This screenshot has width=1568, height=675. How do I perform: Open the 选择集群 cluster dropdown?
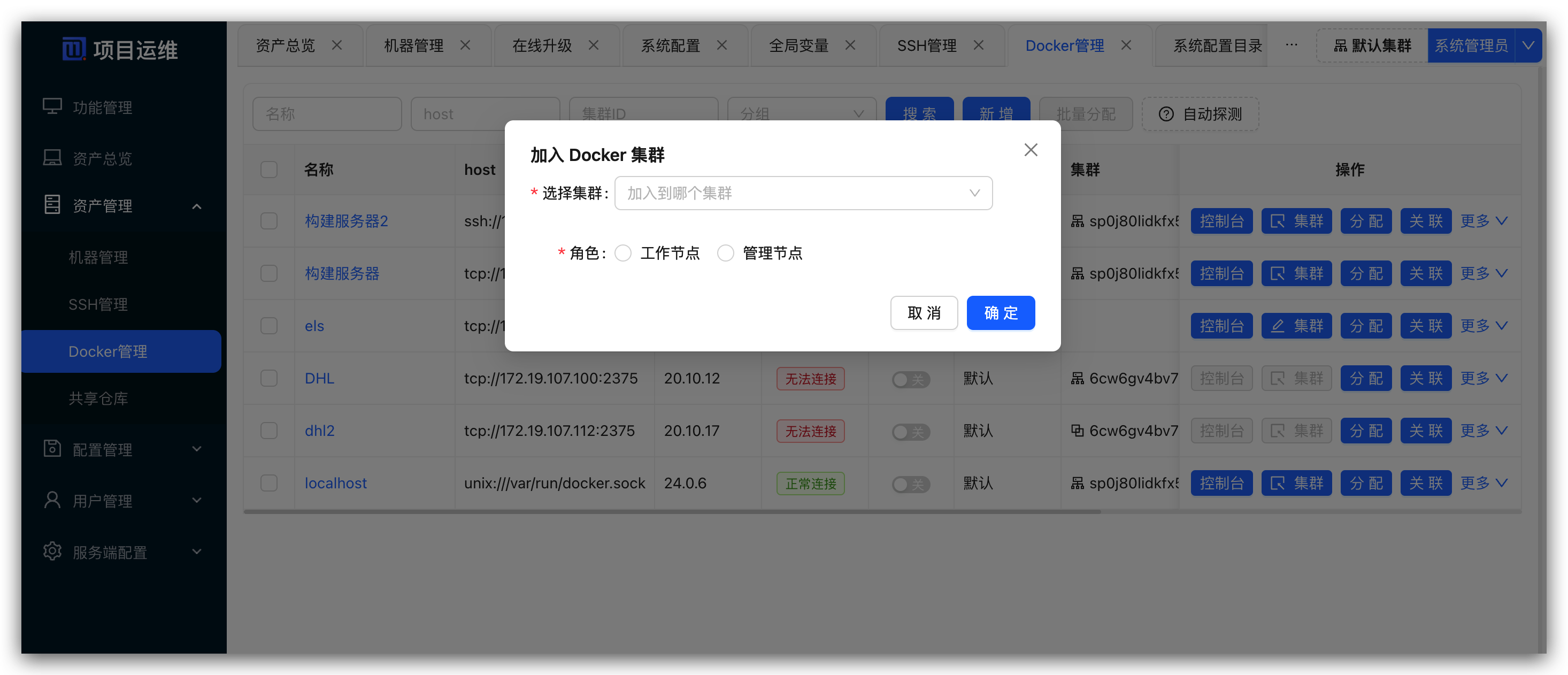803,193
